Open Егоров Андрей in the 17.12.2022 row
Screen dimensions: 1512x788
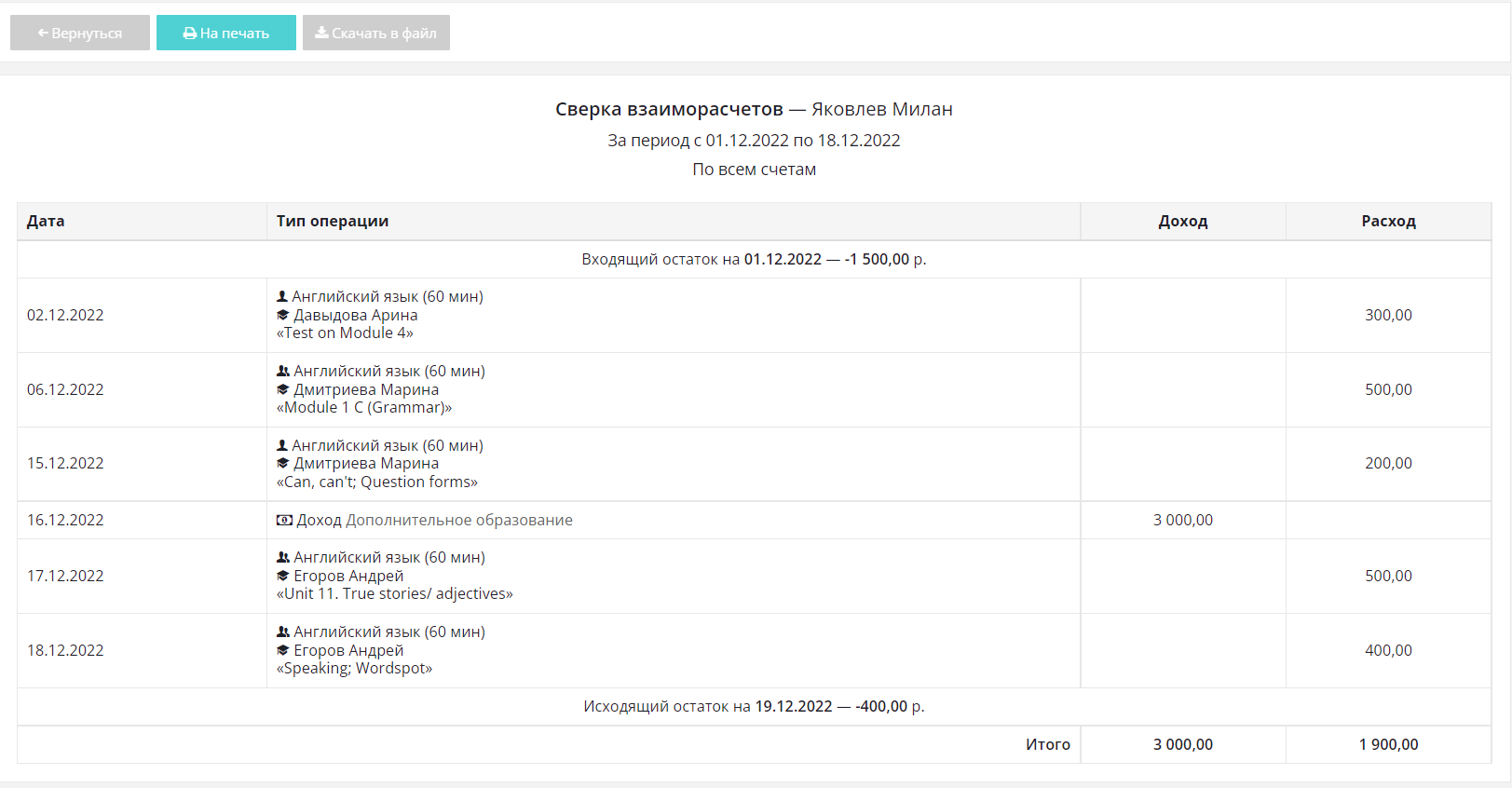click(348, 576)
